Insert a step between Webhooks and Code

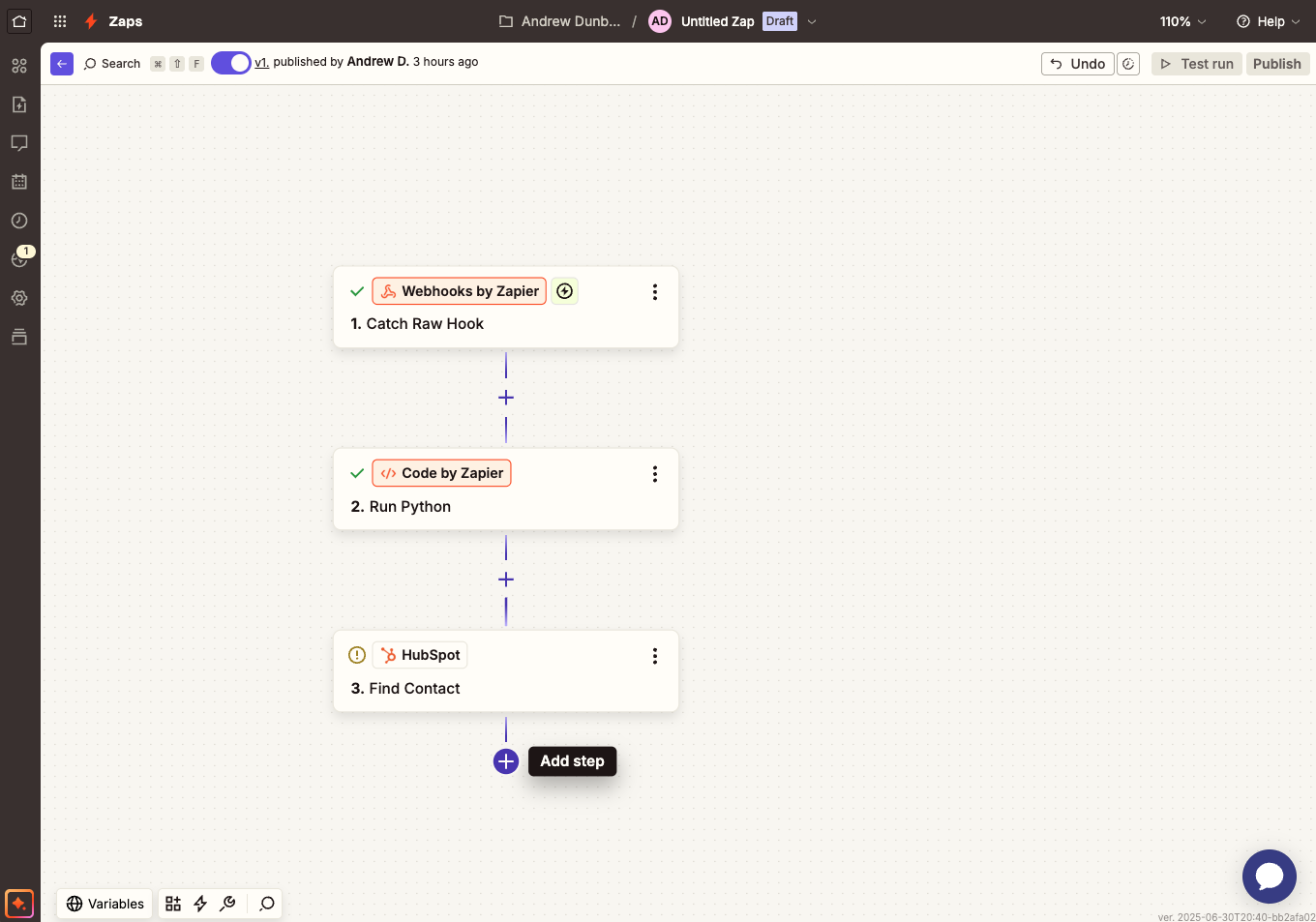point(506,398)
